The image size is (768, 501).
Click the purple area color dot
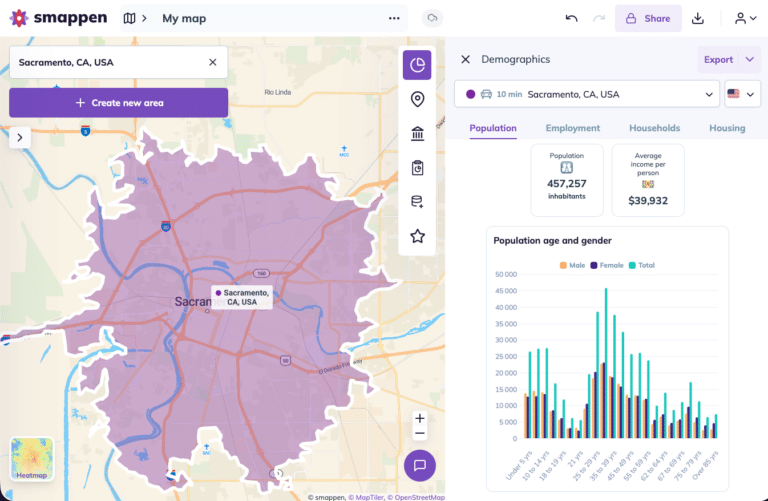point(470,94)
